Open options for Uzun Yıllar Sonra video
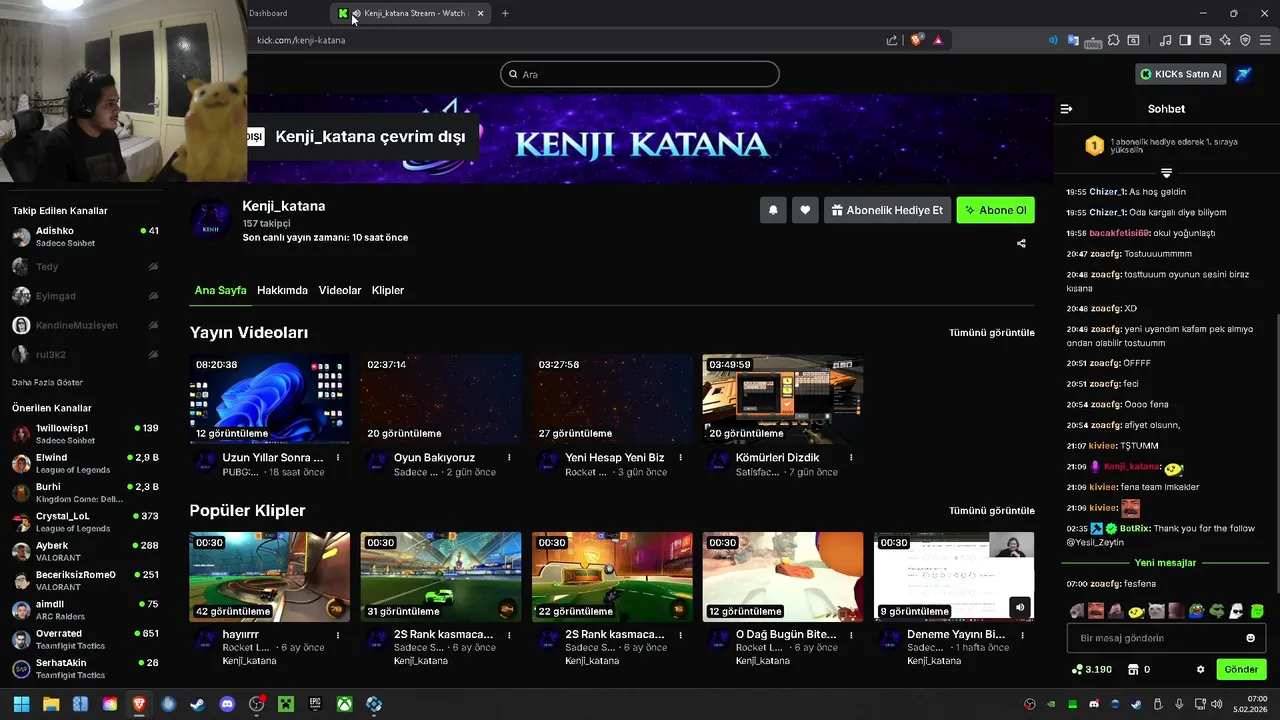This screenshot has height=720, width=1280. point(338,458)
